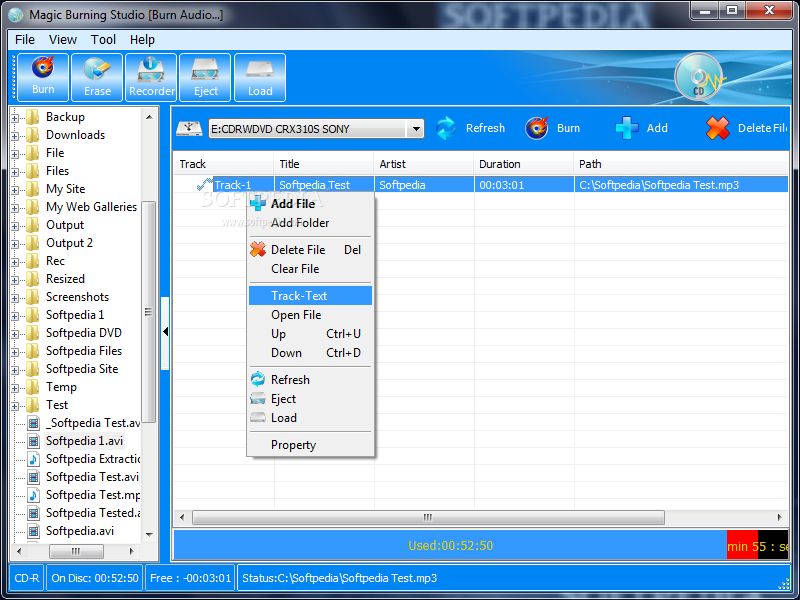Click the Used:00:52:50 capacity bar

click(x=451, y=546)
